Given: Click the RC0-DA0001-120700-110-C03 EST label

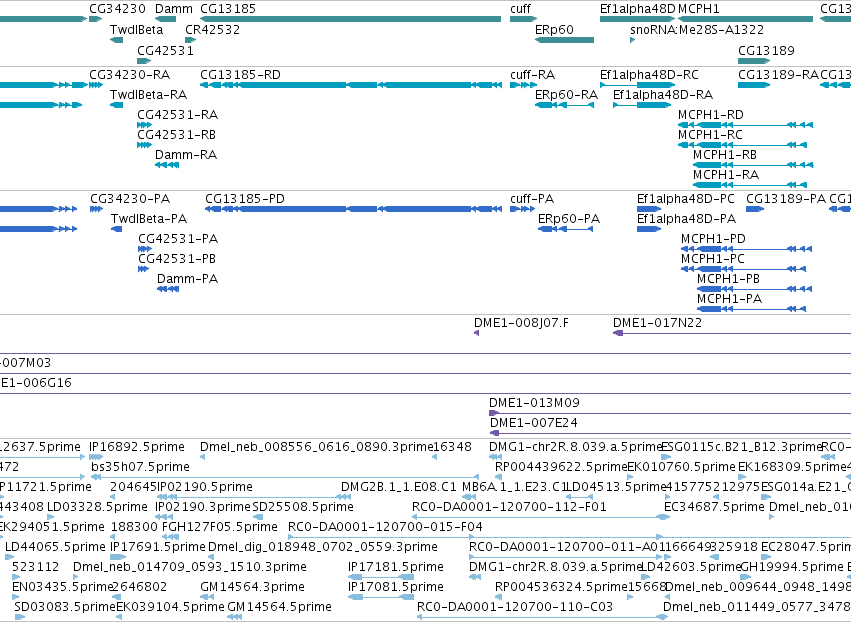Looking at the screenshot, I should [515, 607].
